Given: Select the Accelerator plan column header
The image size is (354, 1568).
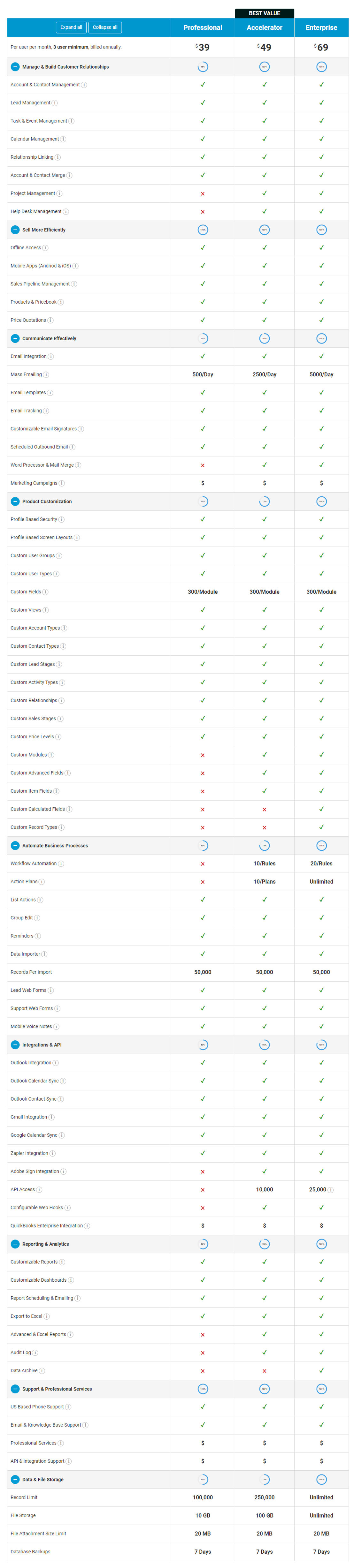Looking at the screenshot, I should pyautogui.click(x=265, y=27).
